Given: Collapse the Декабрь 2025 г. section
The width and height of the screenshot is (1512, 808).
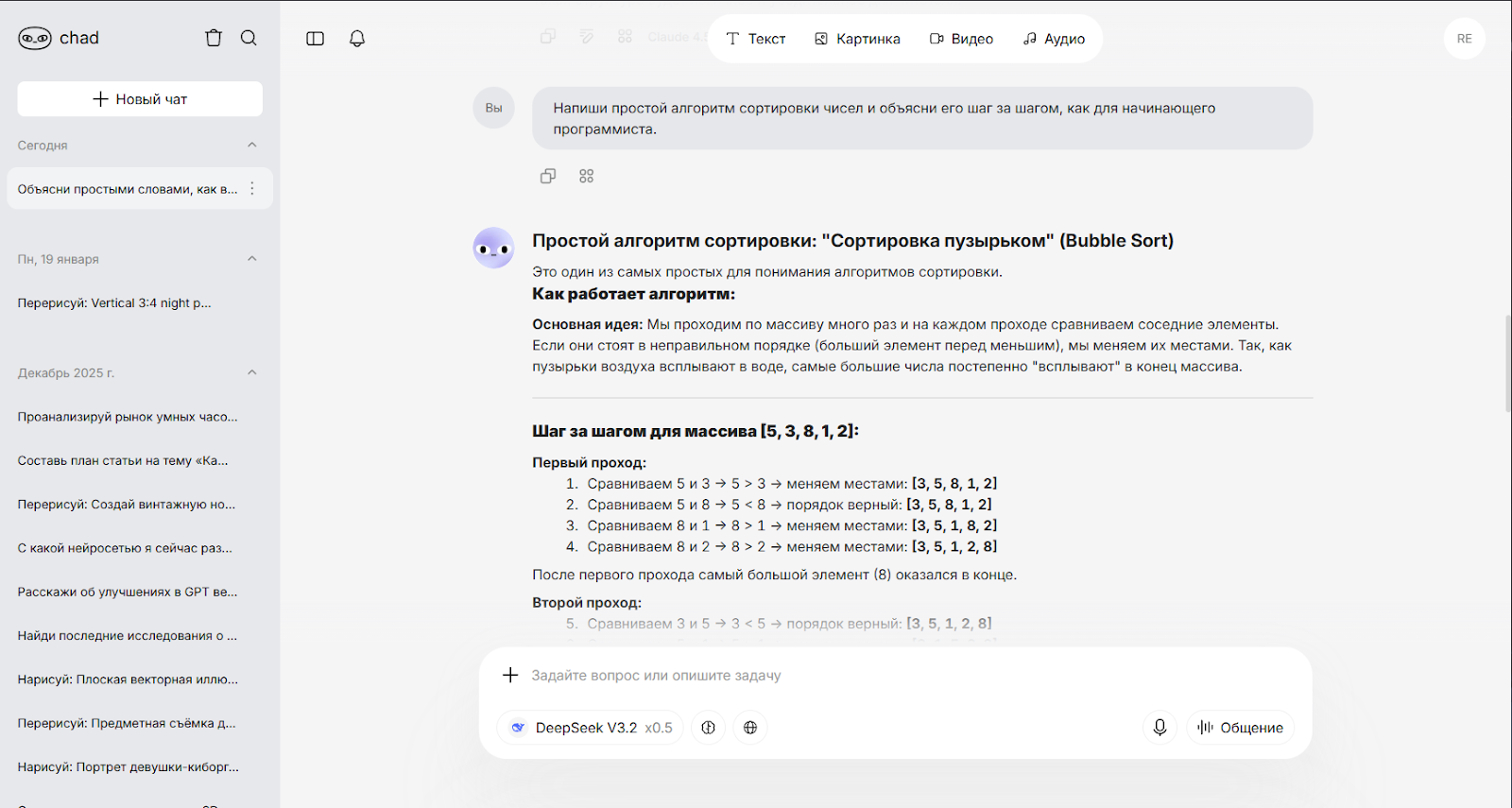Looking at the screenshot, I should point(252,372).
